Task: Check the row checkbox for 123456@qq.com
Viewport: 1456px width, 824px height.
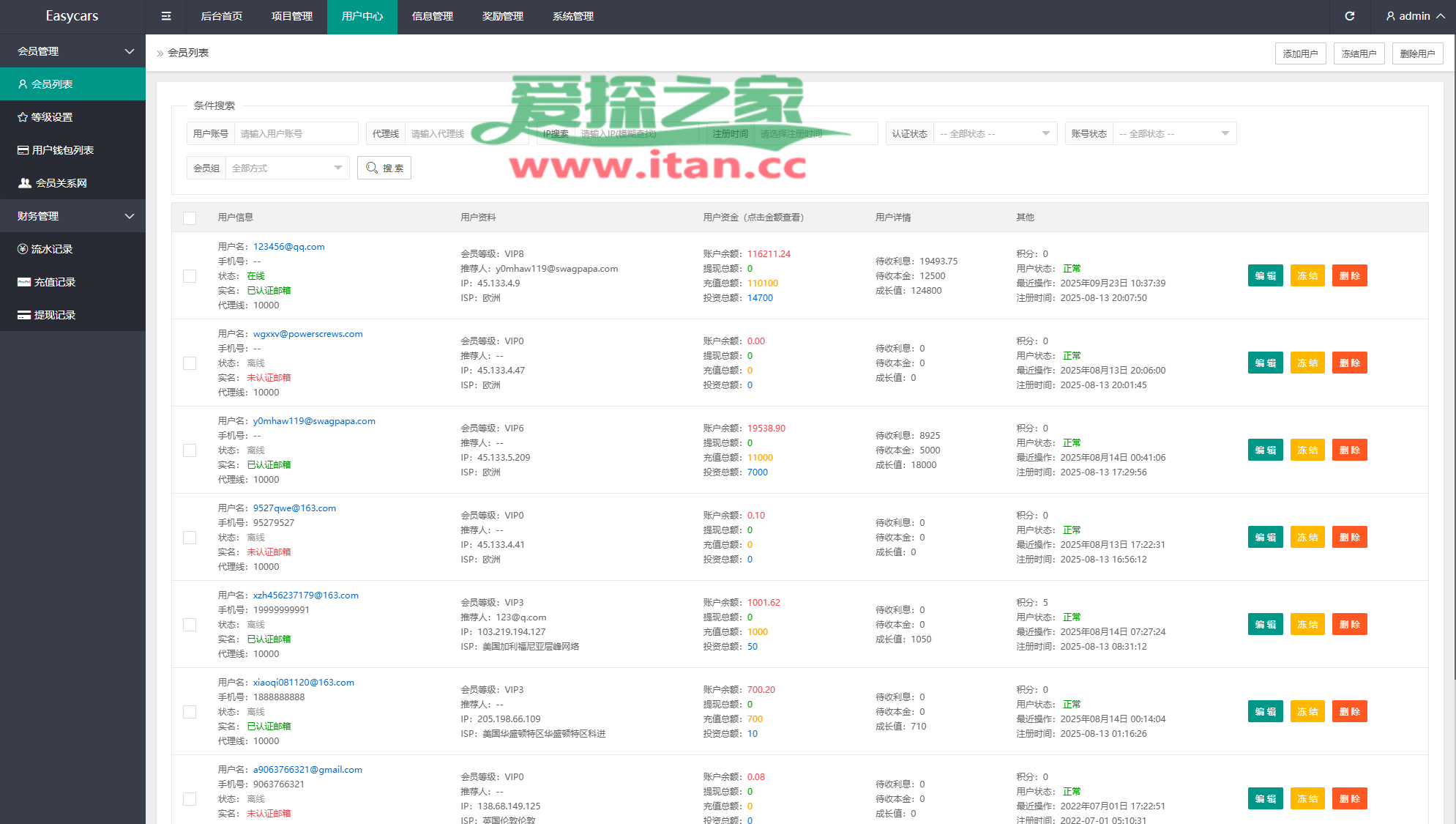Action: click(x=190, y=276)
